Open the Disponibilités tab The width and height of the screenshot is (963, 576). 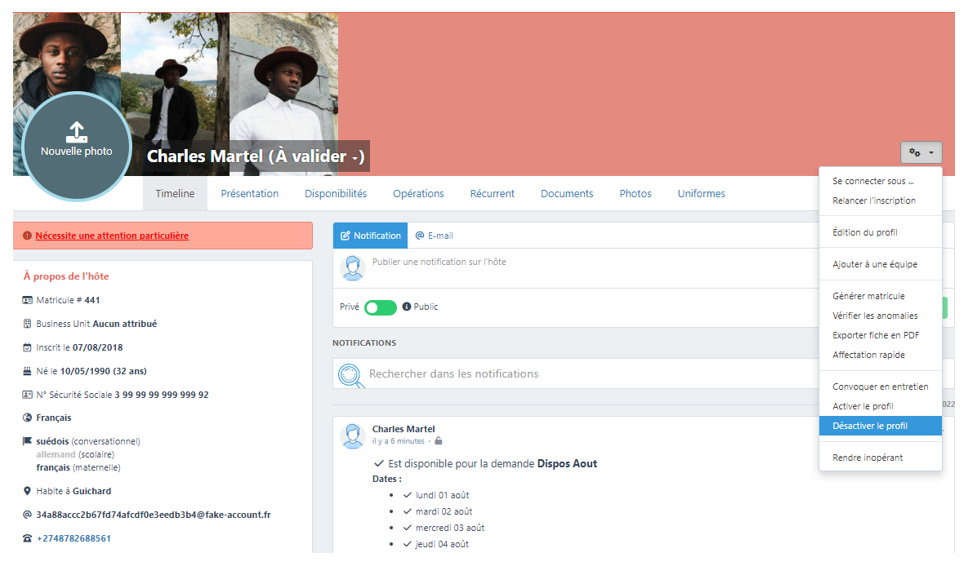pos(335,194)
